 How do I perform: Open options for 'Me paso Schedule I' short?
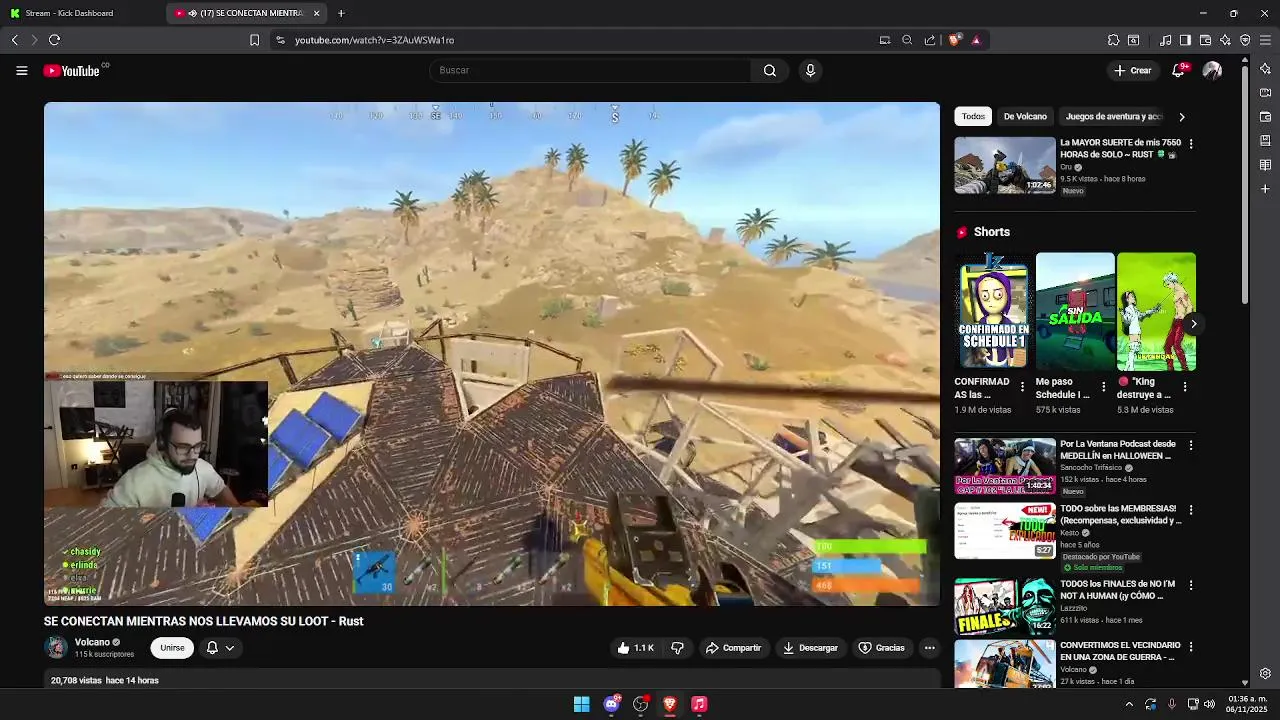click(x=1104, y=386)
